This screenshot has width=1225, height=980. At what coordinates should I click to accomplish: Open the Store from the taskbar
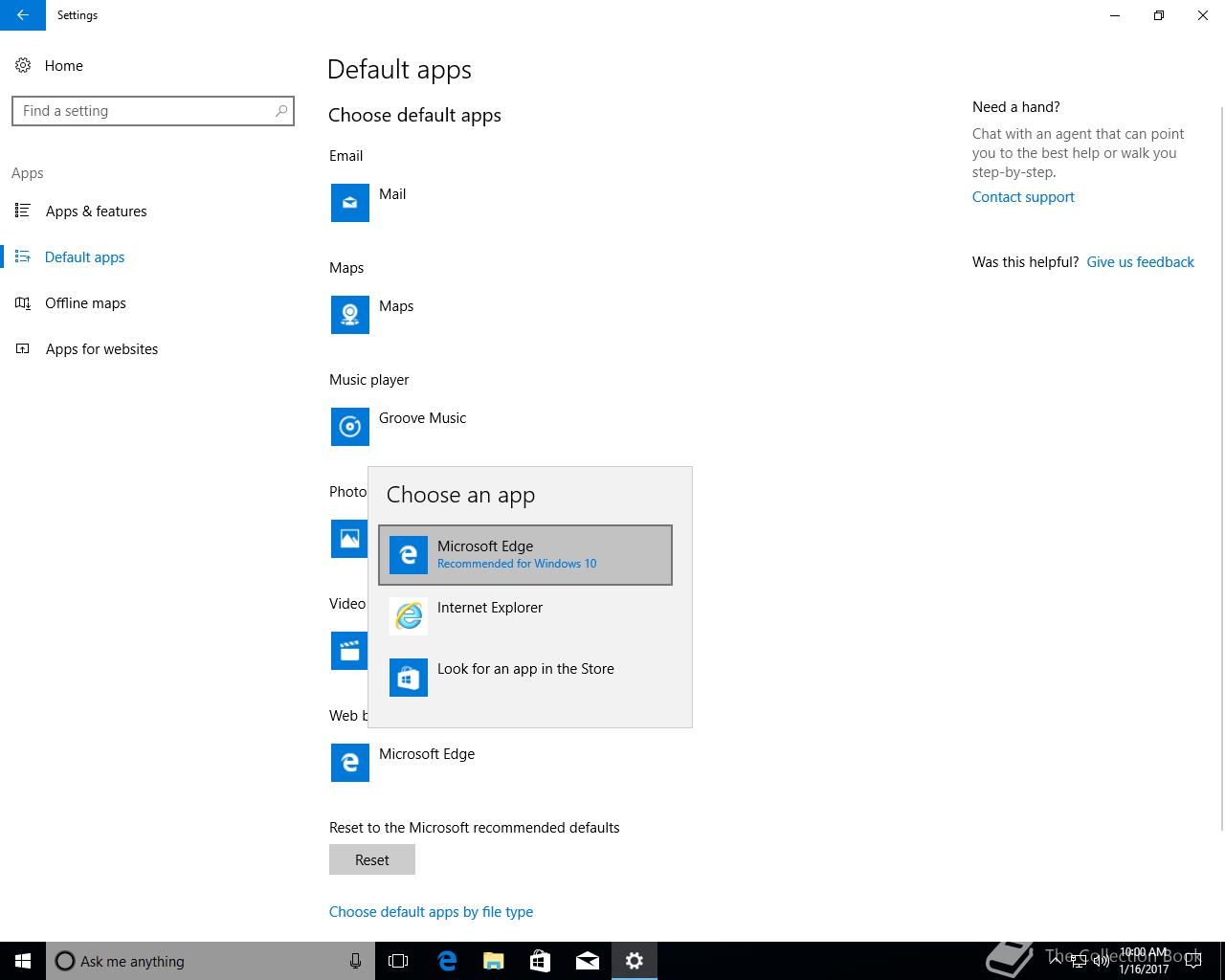(x=541, y=961)
